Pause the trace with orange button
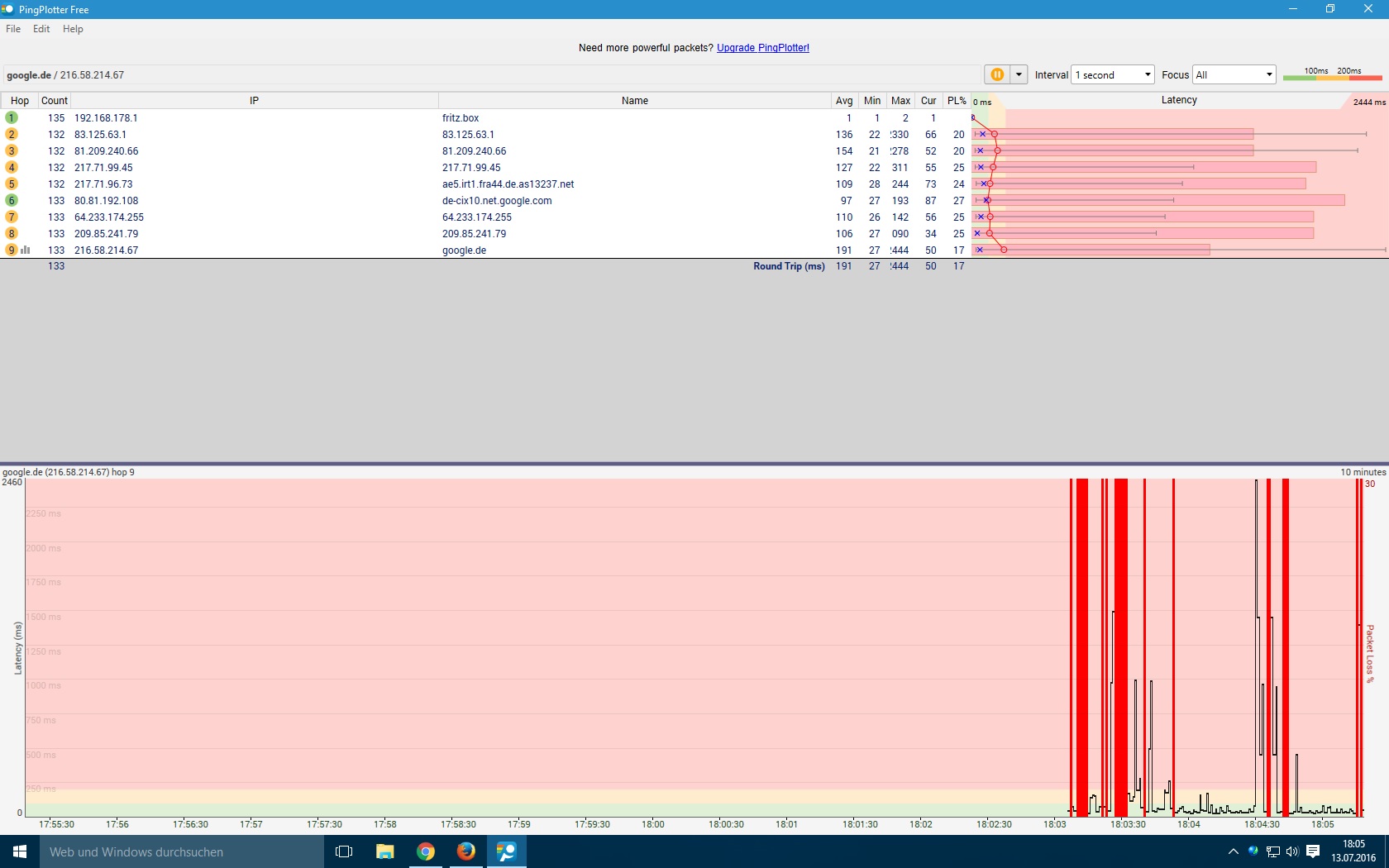Screen dimensions: 1389x868 pyautogui.click(x=997, y=74)
